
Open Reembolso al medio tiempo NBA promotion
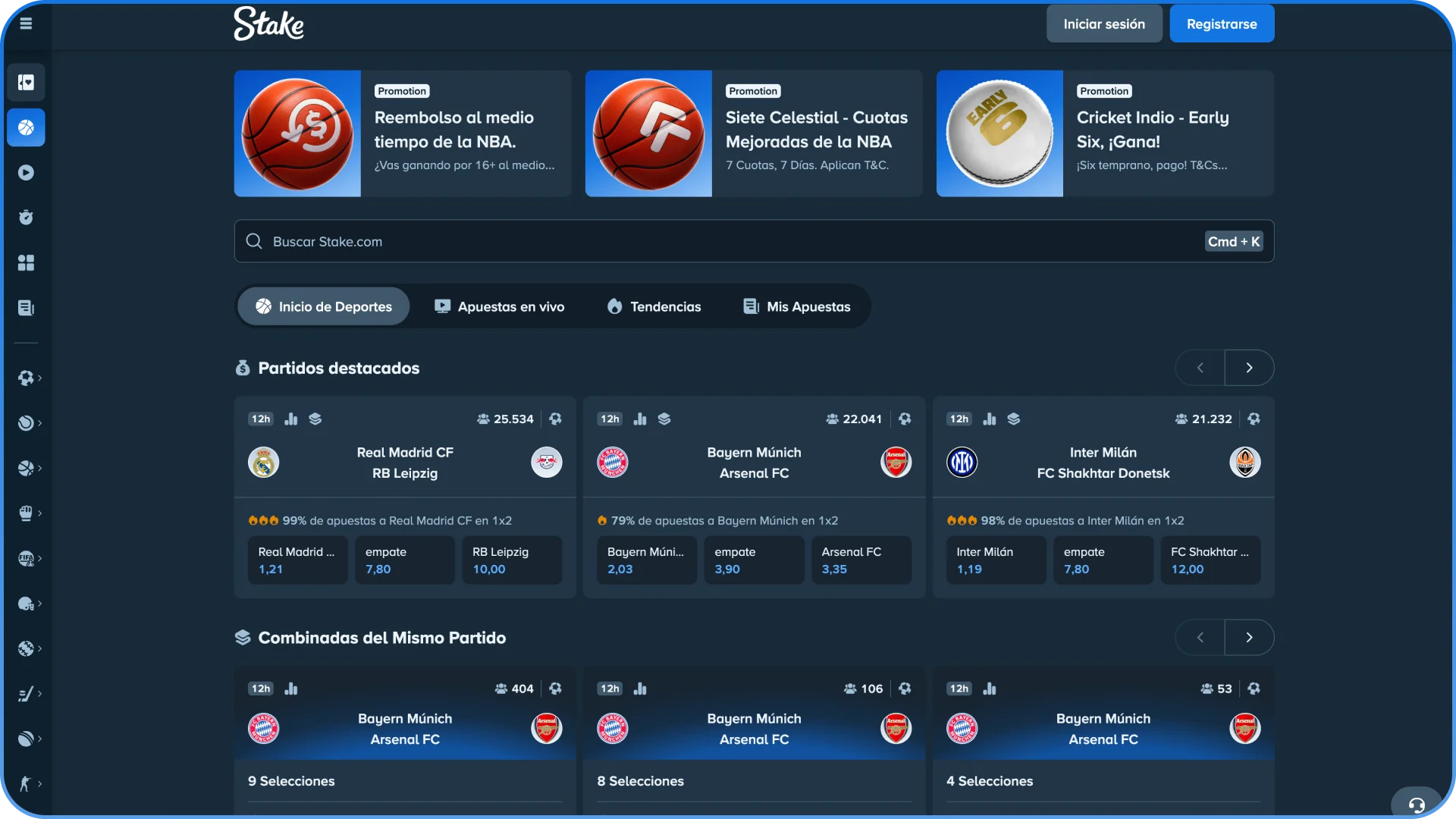(403, 133)
